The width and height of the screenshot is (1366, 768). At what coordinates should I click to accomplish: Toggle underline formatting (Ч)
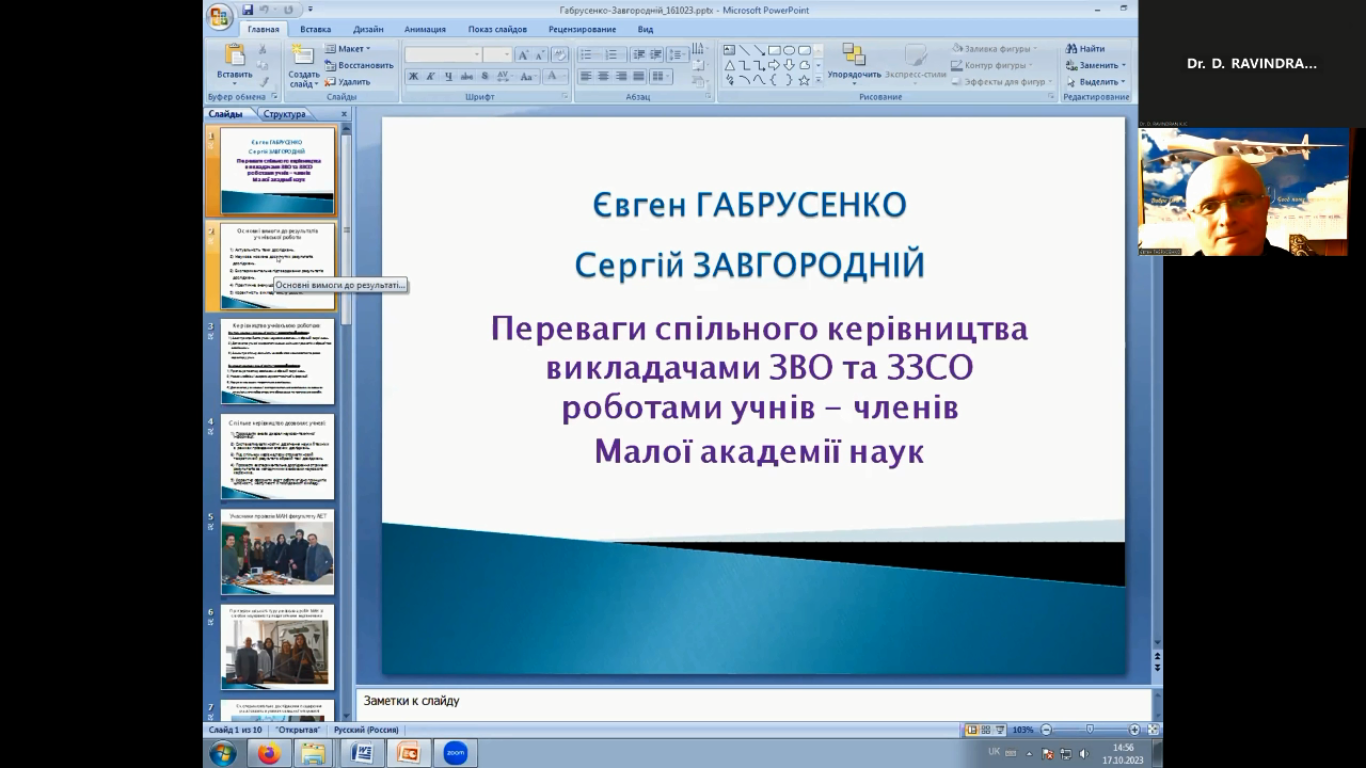tap(448, 77)
